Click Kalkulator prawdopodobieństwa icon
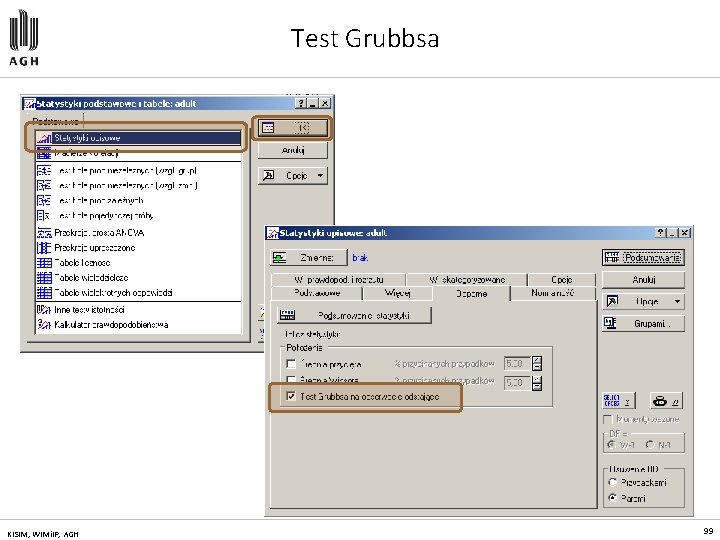Screen dimensions: 720x540 [44, 325]
